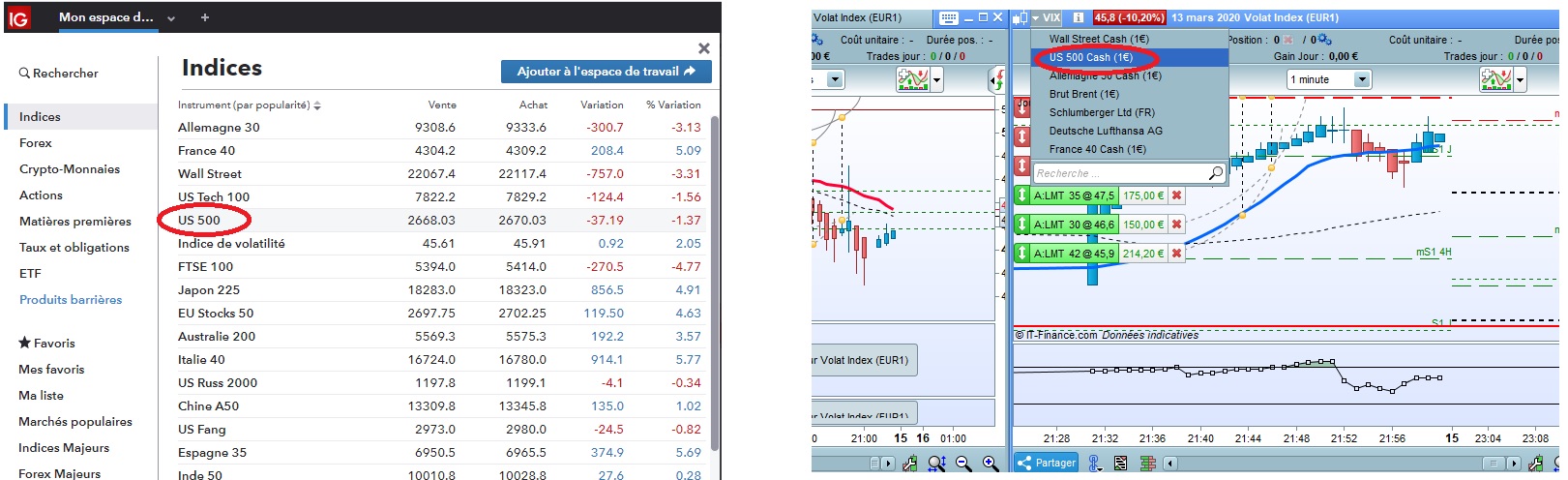Open the indicators icon in right chart window

click(1495, 80)
